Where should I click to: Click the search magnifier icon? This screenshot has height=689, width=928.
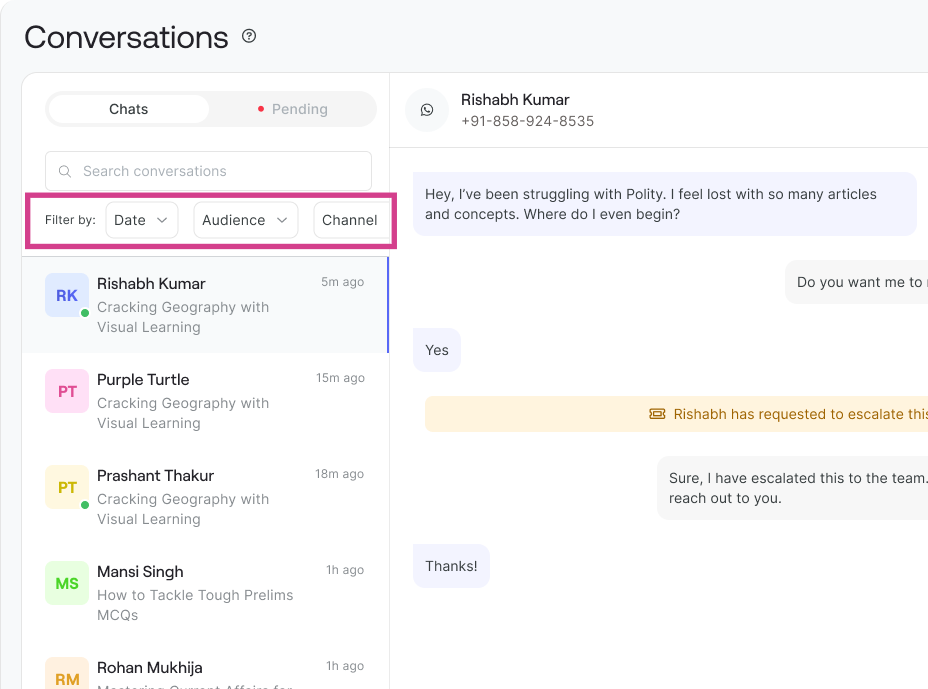click(x=65, y=171)
